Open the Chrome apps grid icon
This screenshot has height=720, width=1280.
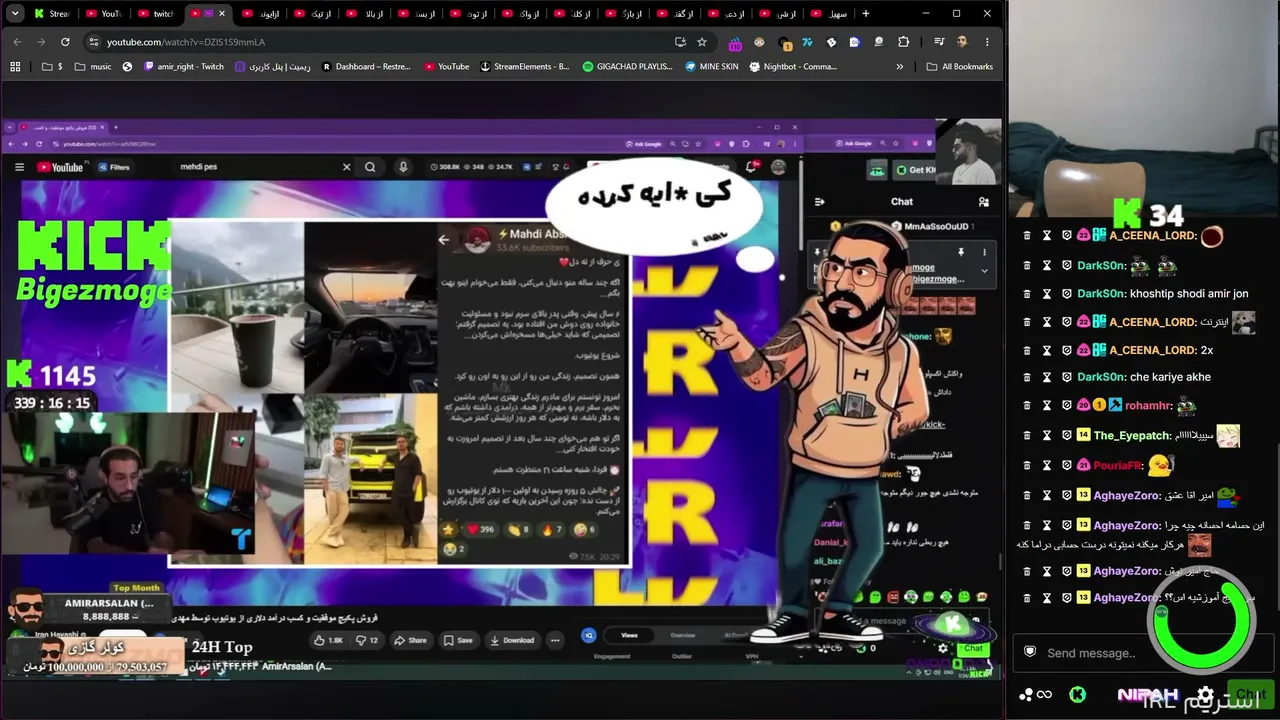coord(15,67)
